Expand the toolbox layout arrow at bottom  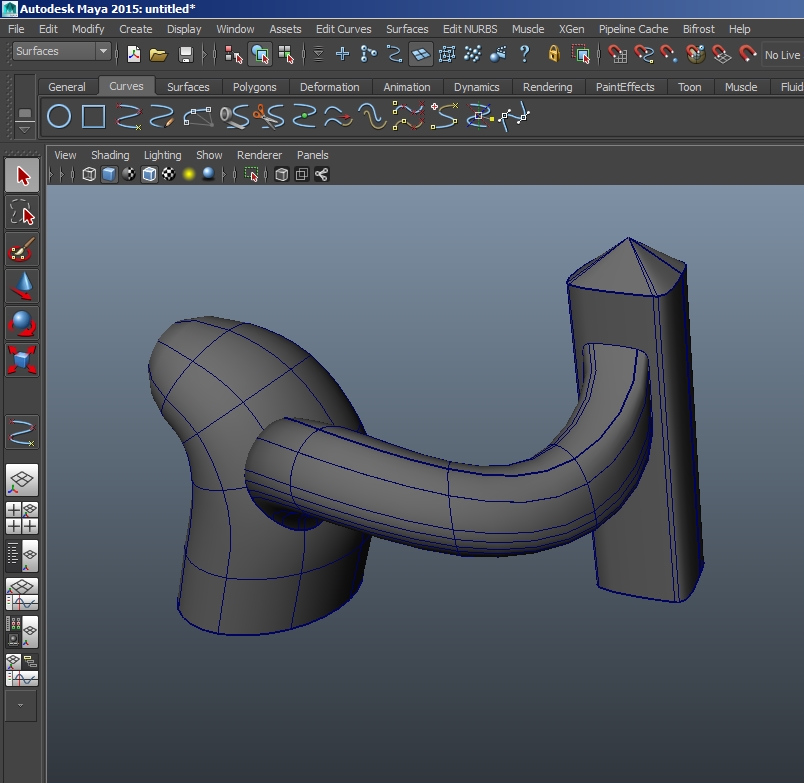pos(21,706)
